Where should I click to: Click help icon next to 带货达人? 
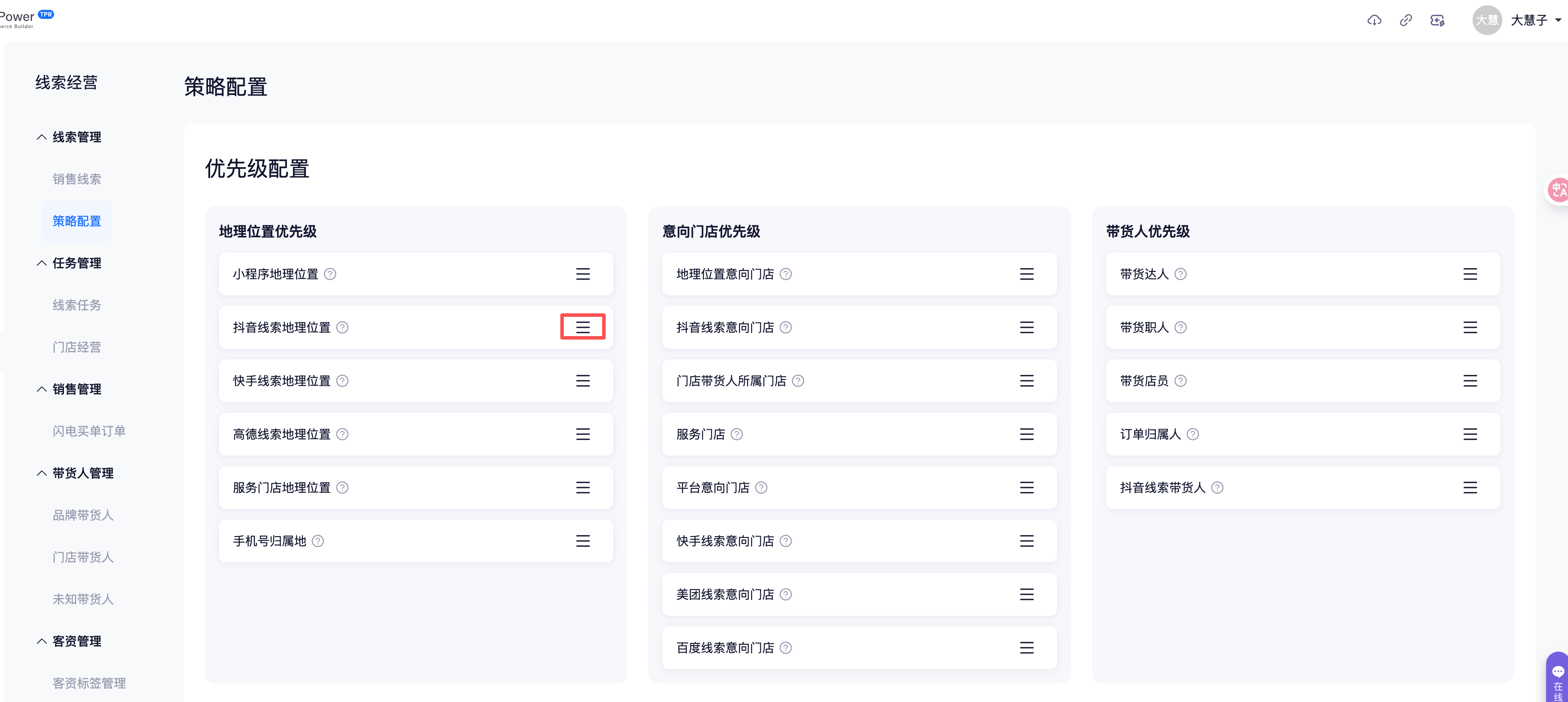click(1180, 274)
